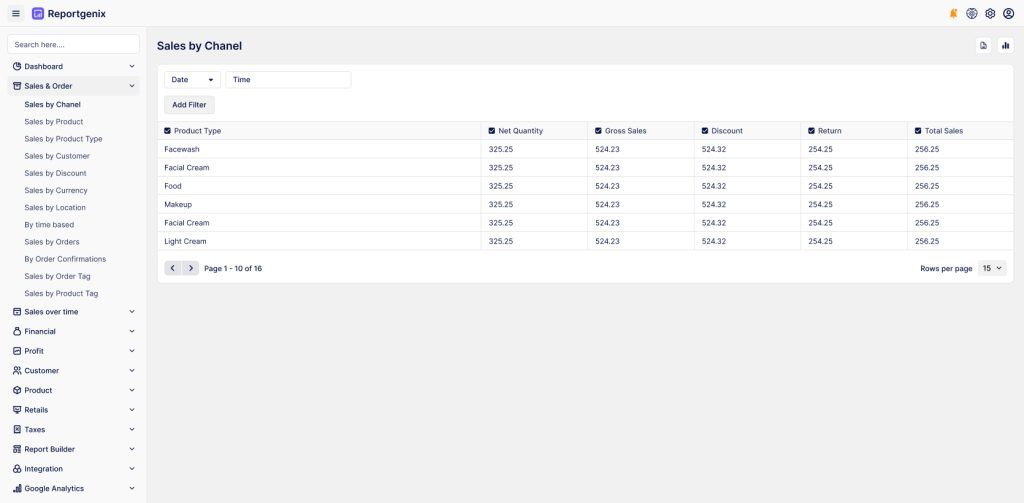This screenshot has width=1024, height=503.
Task: Click the Makeup table cell
Action: point(319,204)
